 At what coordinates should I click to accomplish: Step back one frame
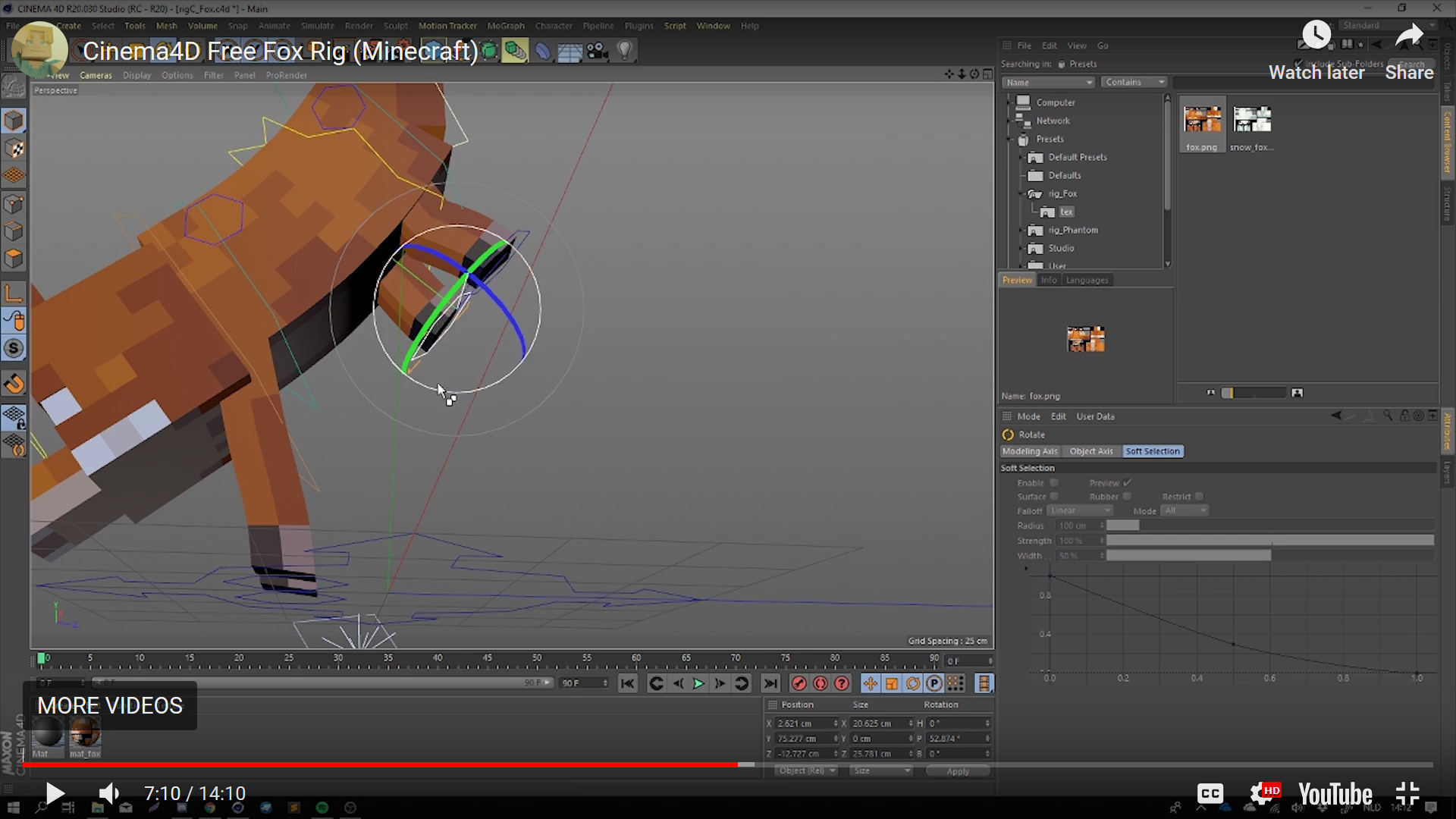click(678, 683)
